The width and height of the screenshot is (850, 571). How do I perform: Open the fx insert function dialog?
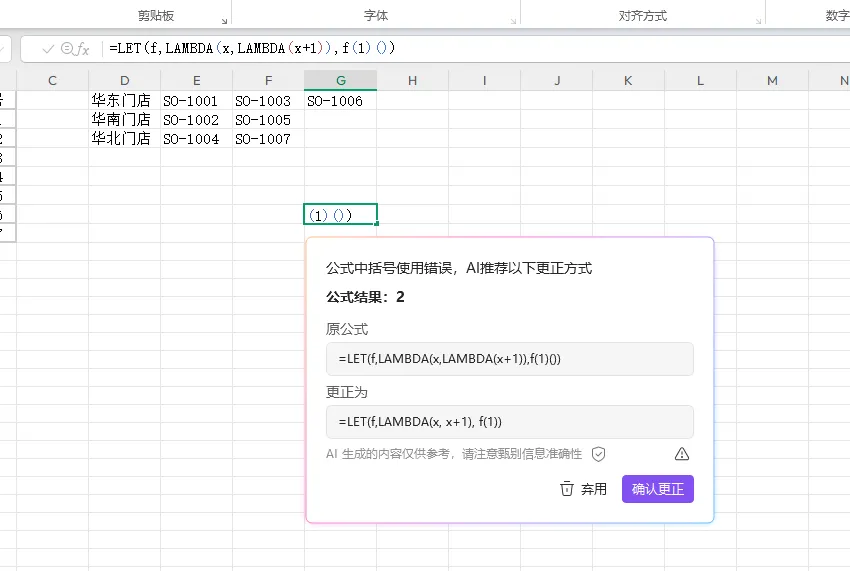tap(82, 49)
